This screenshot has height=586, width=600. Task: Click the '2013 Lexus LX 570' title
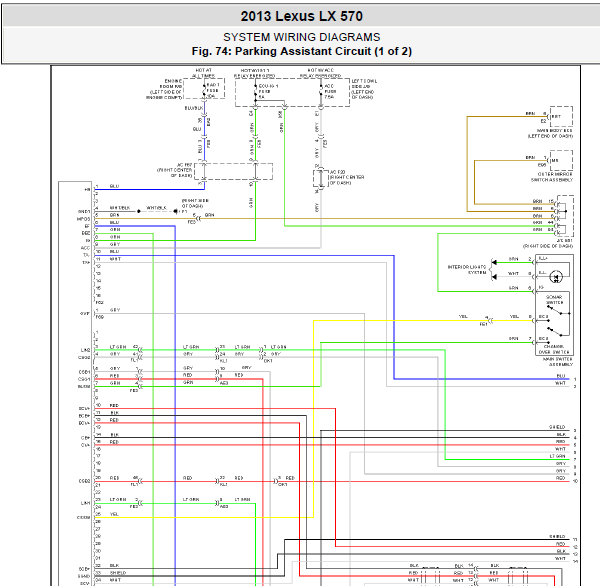[x=302, y=16]
